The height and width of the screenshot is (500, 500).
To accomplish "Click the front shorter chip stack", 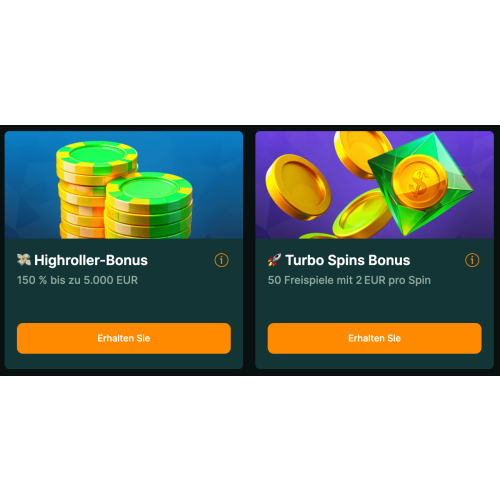I will 149,205.
